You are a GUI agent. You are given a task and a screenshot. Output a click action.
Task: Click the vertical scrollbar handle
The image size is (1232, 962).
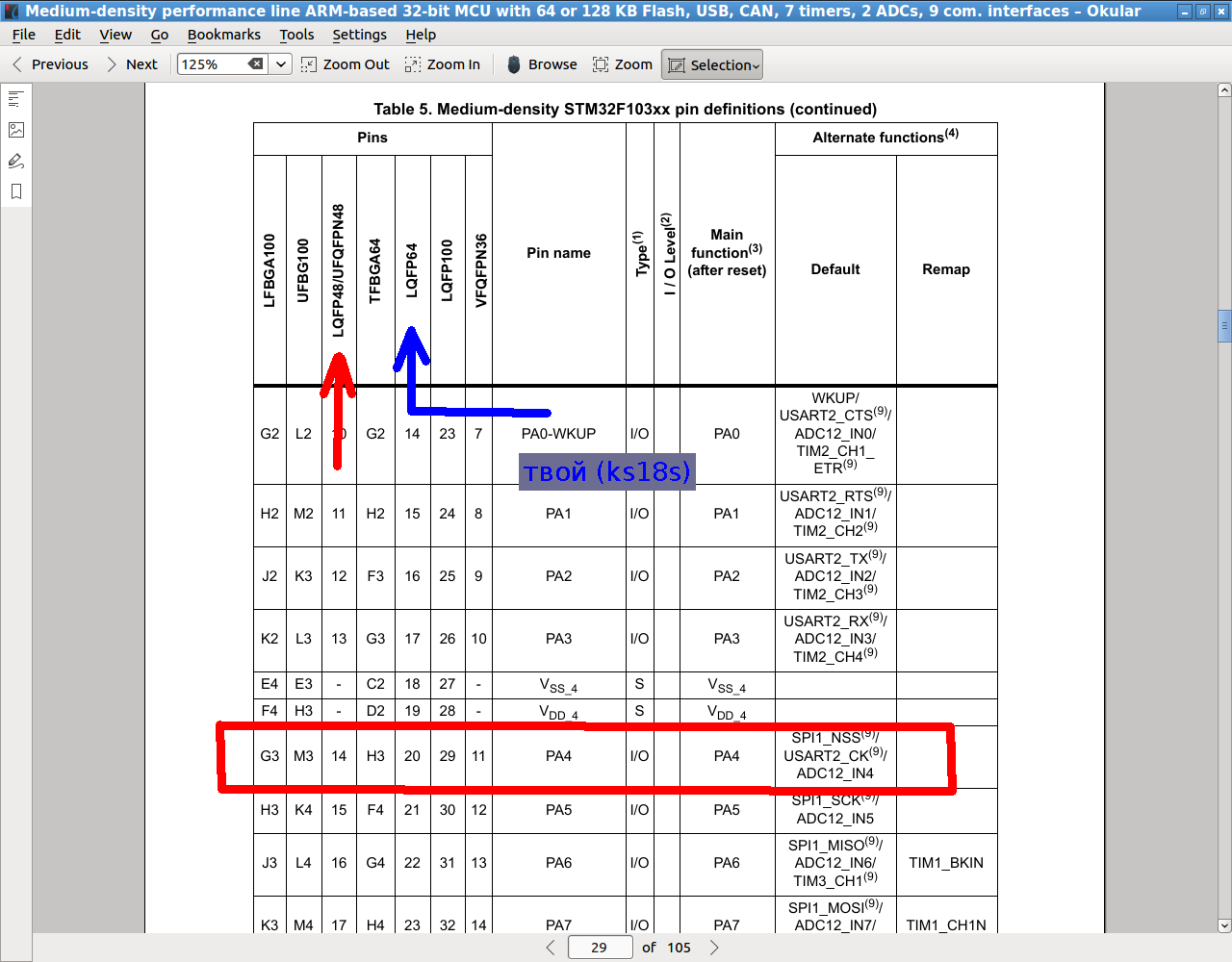click(1224, 326)
